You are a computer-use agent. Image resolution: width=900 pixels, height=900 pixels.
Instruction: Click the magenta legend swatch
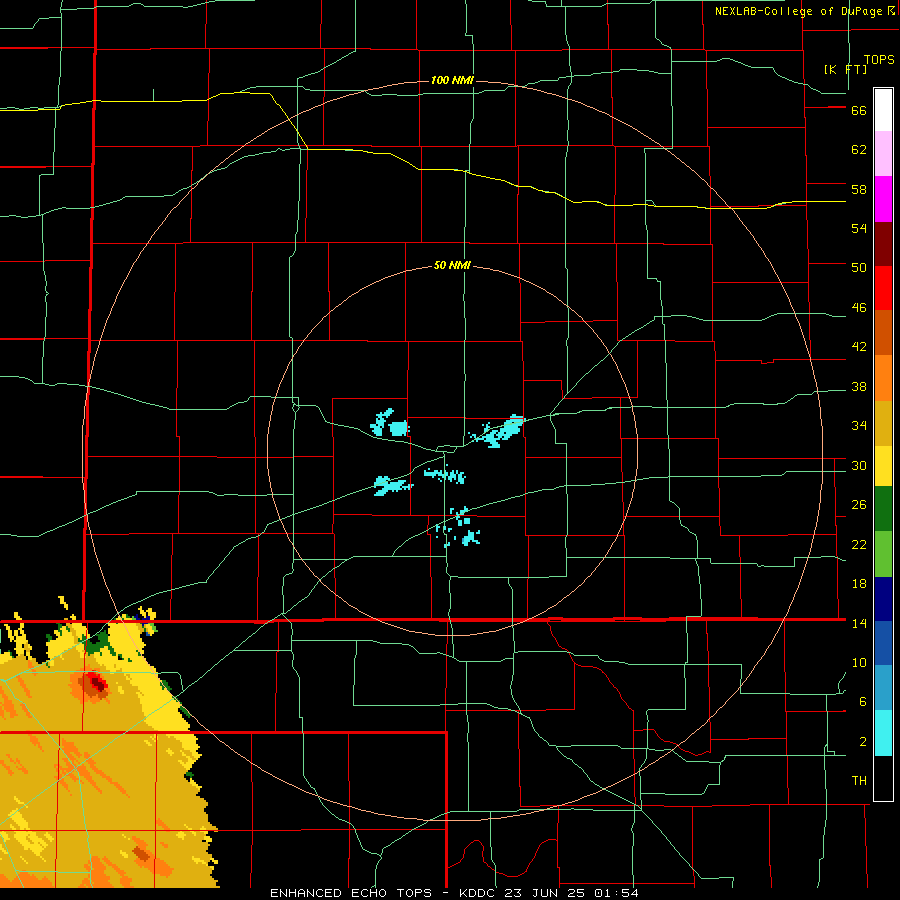coord(883,199)
